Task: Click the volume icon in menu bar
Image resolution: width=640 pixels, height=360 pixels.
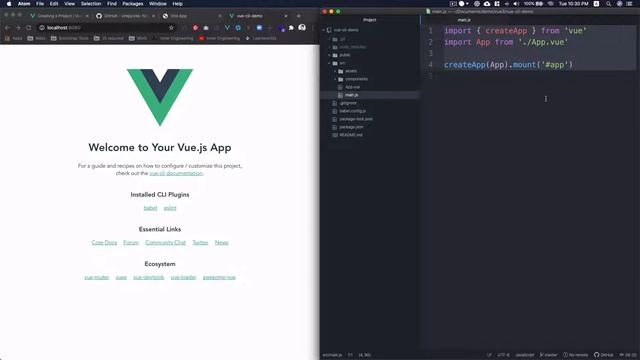Action: click(516, 4)
